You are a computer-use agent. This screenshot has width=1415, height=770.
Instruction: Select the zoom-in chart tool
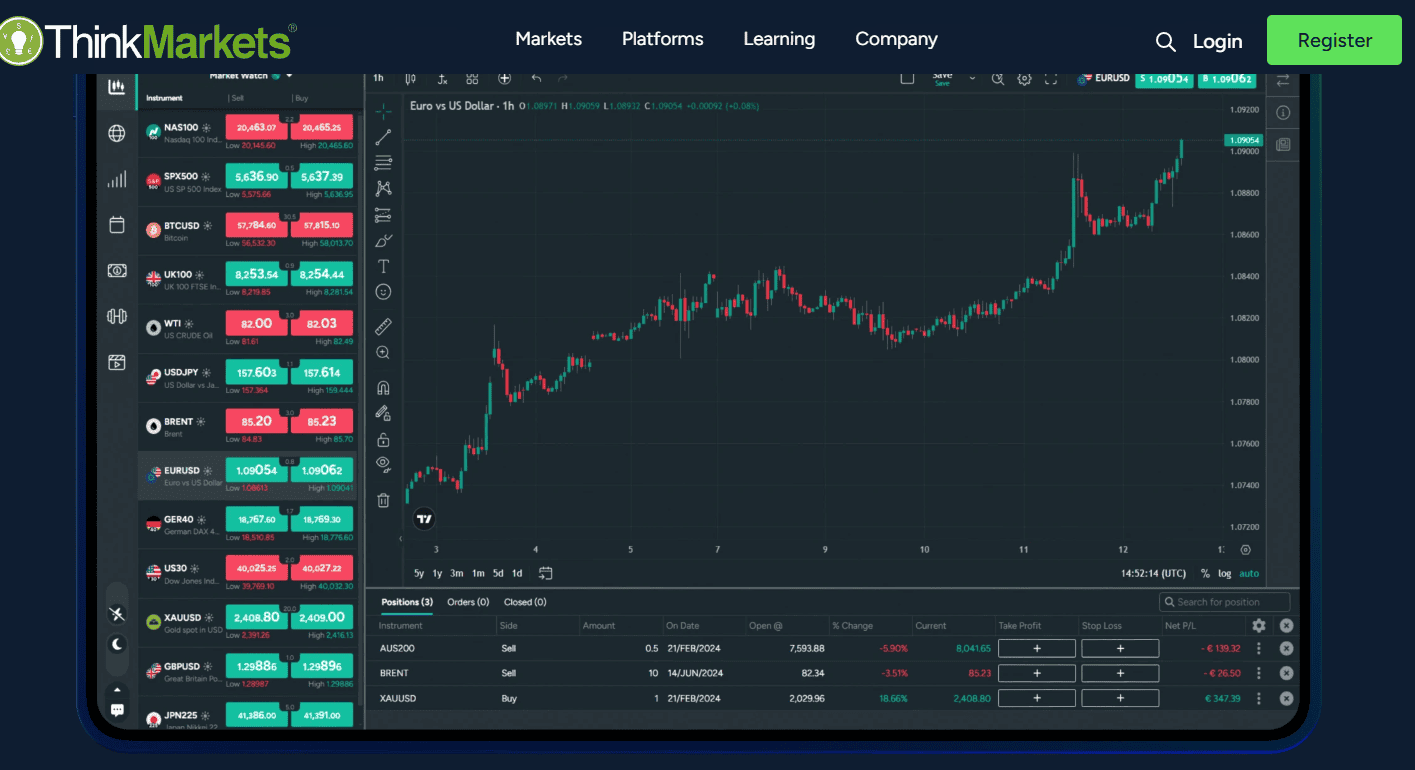point(383,352)
